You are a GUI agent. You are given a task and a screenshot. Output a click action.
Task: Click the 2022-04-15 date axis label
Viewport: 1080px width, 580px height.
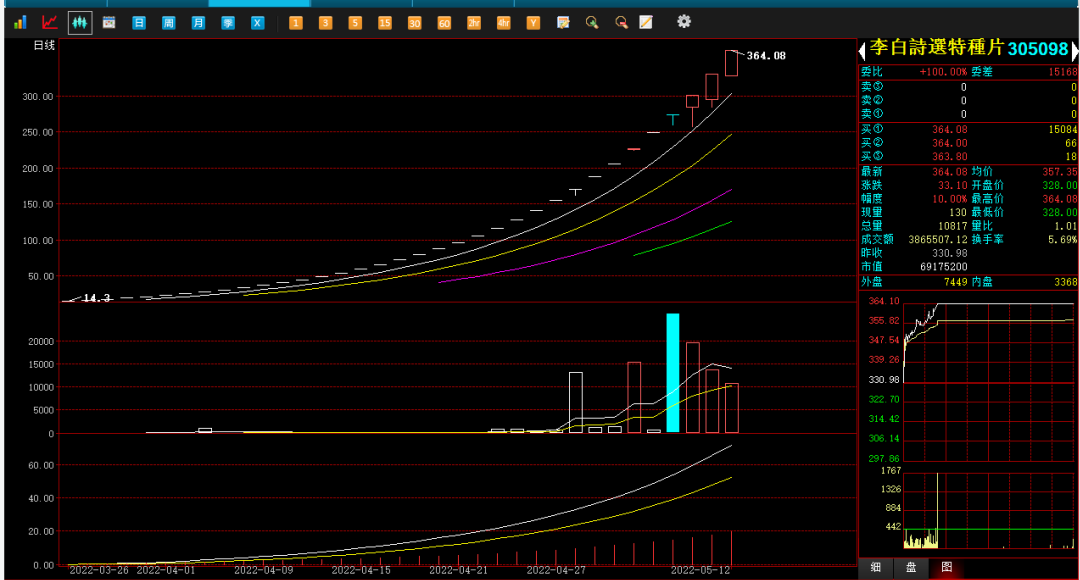361,570
